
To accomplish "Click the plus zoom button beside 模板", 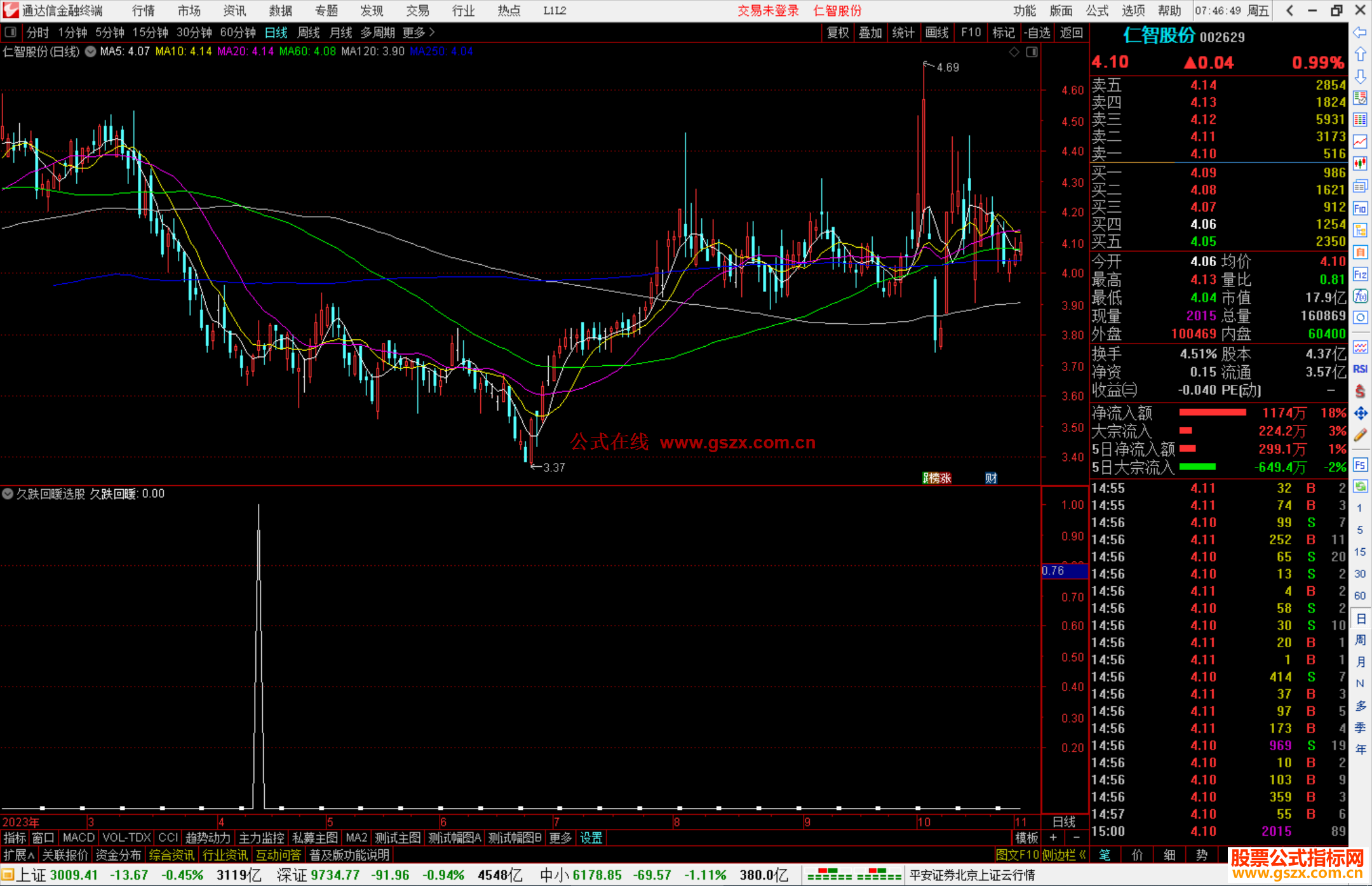I will [1053, 838].
